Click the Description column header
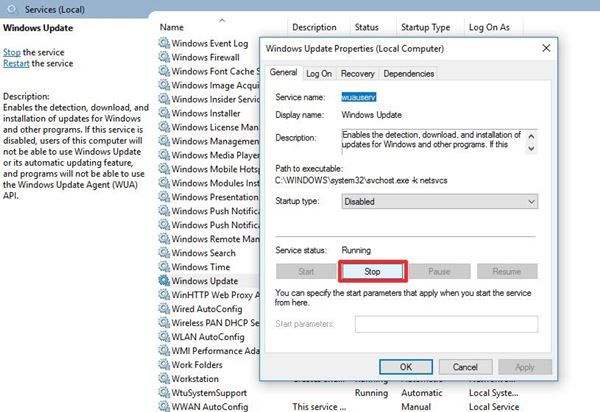 (314, 27)
